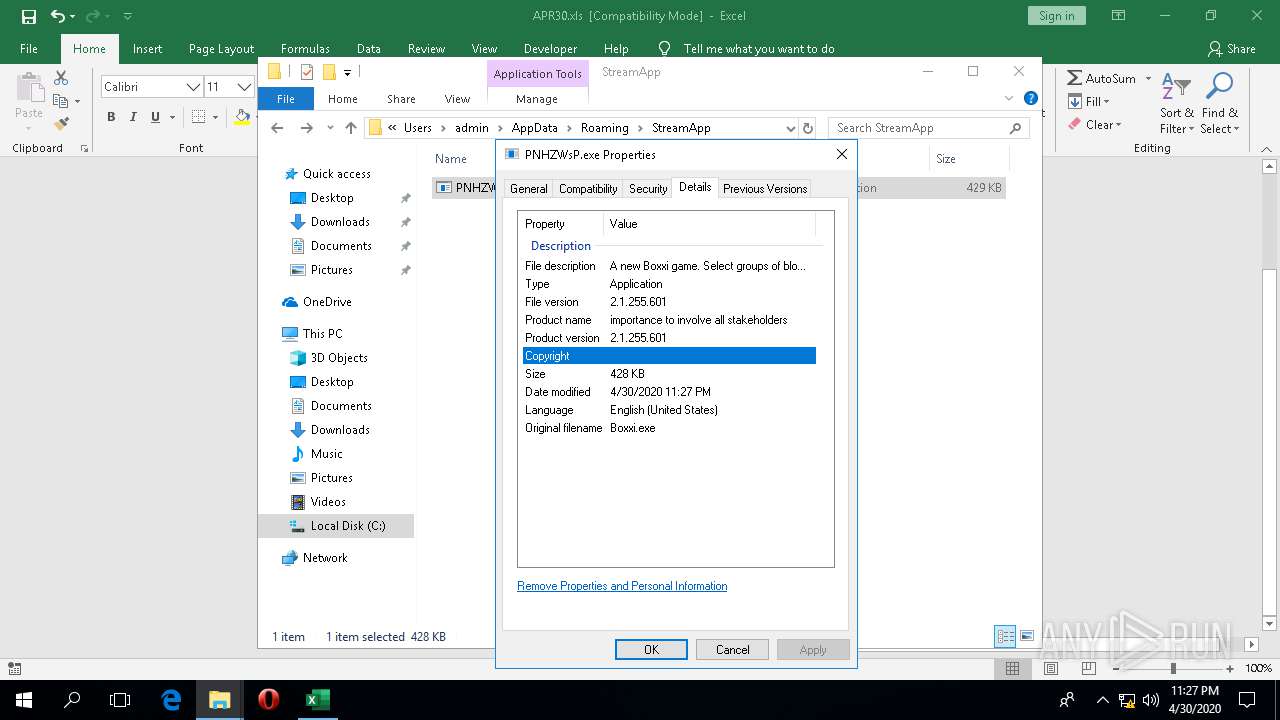Select the Copyright property row
1280x720 pixels.
point(669,356)
